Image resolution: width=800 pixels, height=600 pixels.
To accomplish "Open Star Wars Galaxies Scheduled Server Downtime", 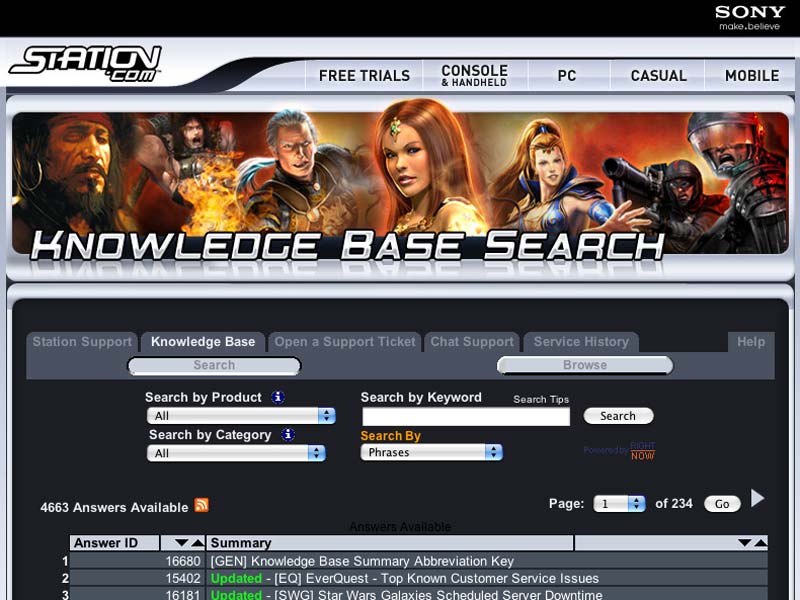I will 406,594.
